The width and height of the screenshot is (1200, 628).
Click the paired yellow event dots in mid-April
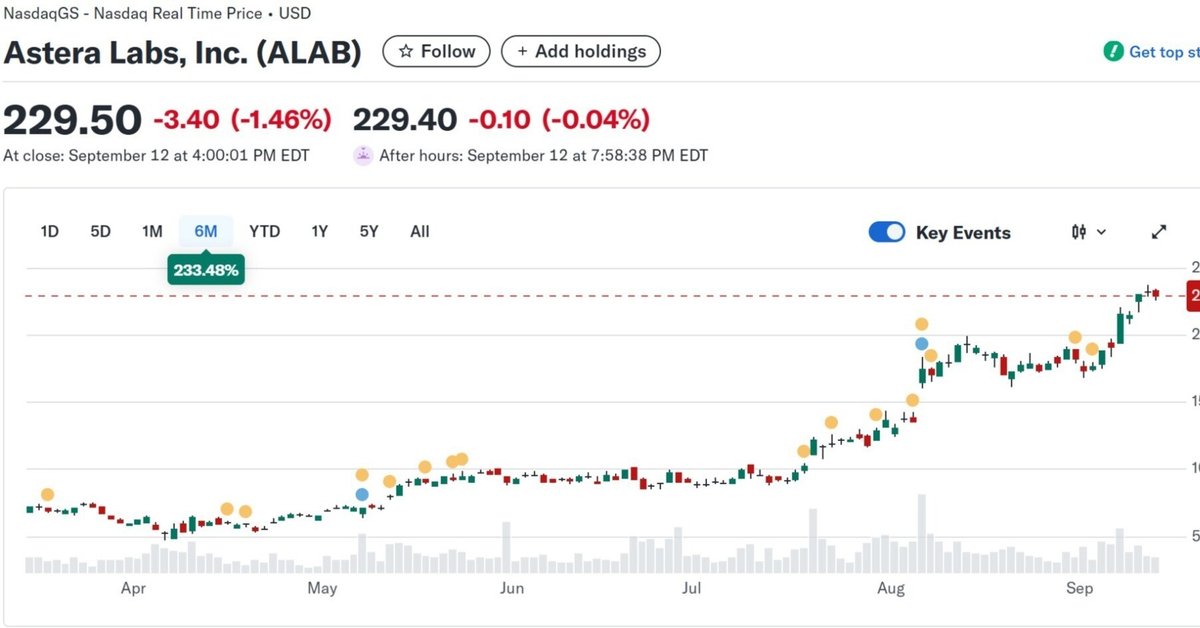pos(235,510)
